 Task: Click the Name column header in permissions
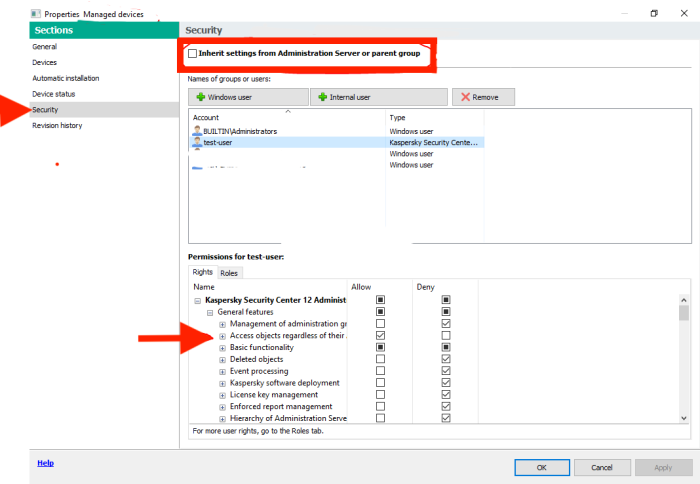point(268,287)
